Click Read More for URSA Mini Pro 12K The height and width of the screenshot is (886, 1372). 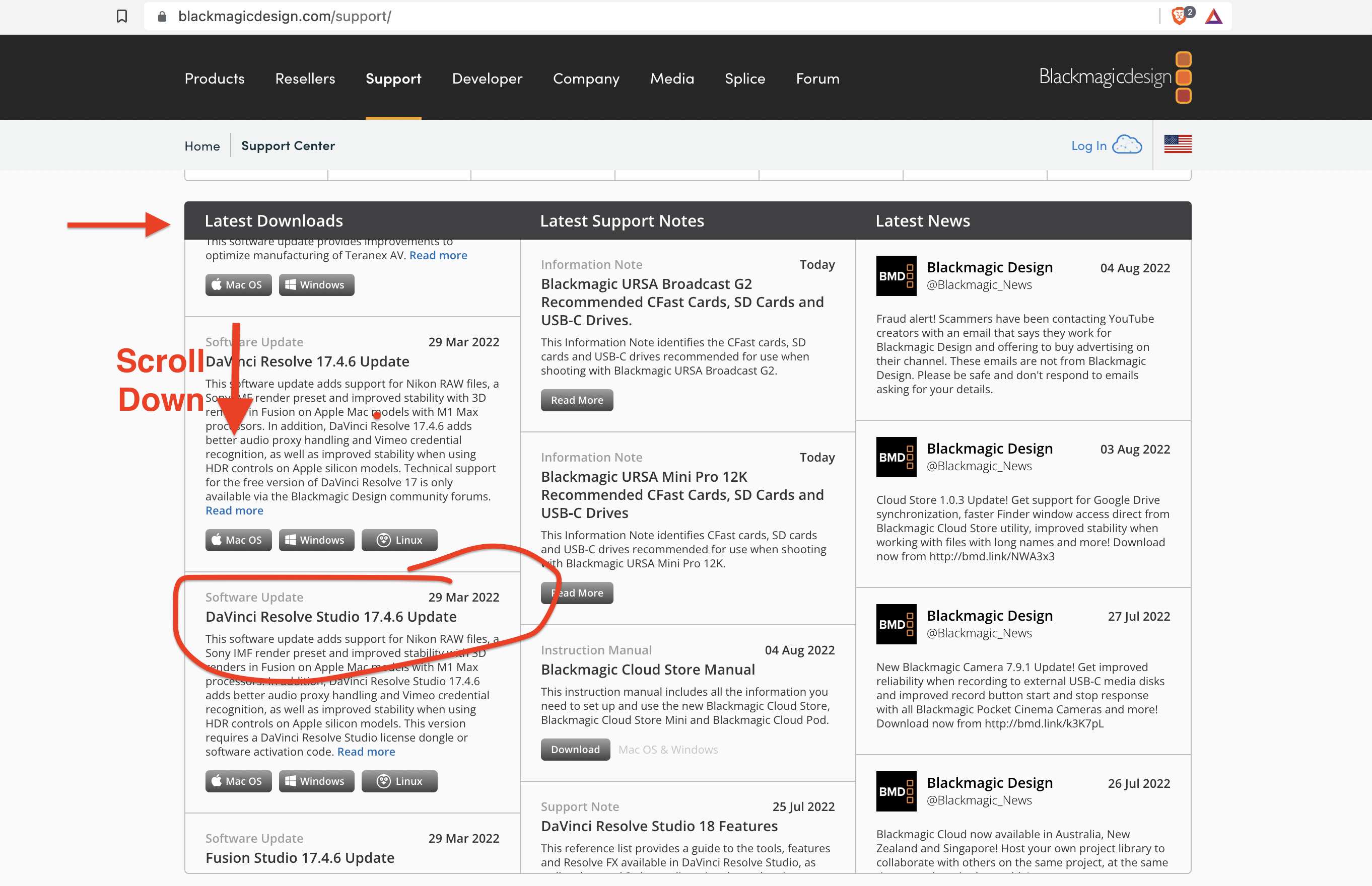tap(577, 593)
